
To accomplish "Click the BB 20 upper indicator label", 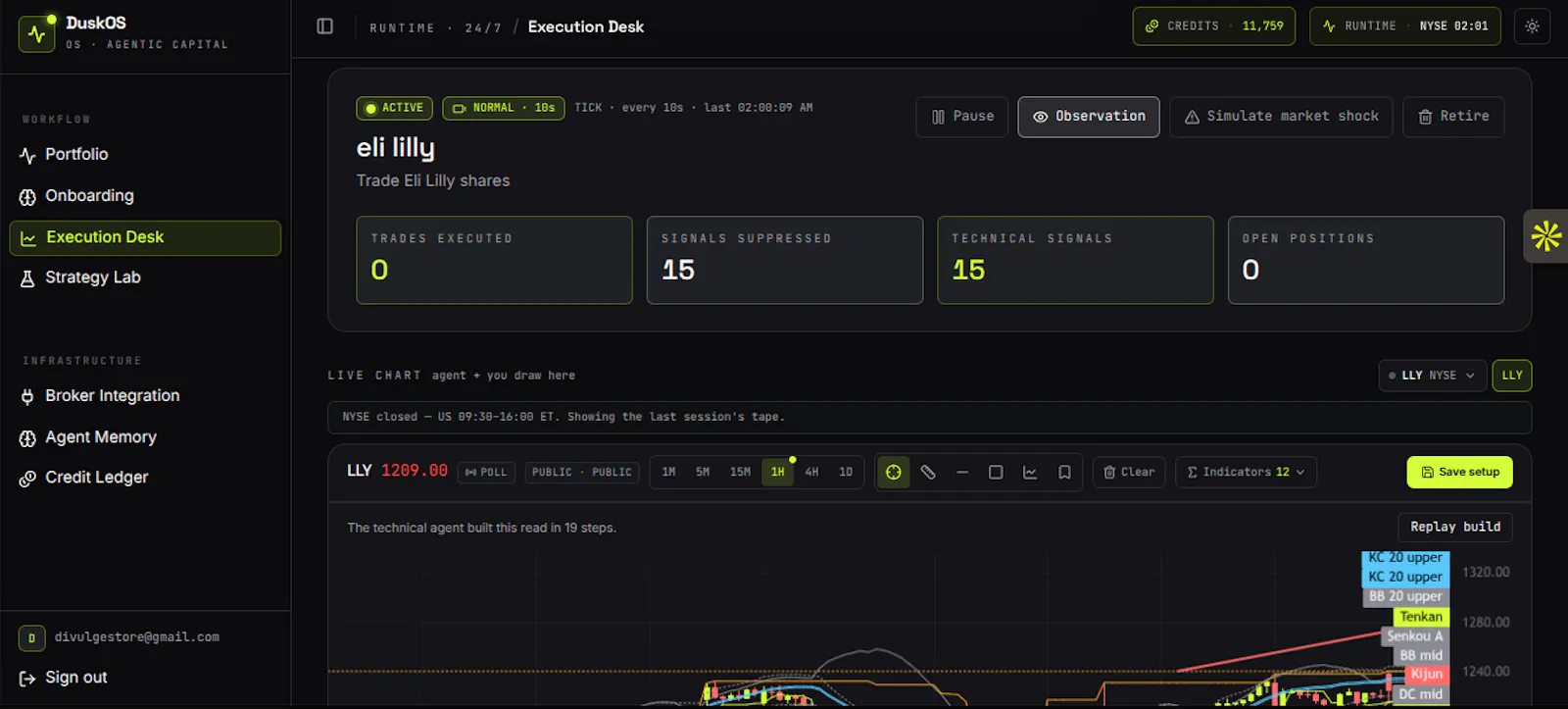I will click(1405, 596).
